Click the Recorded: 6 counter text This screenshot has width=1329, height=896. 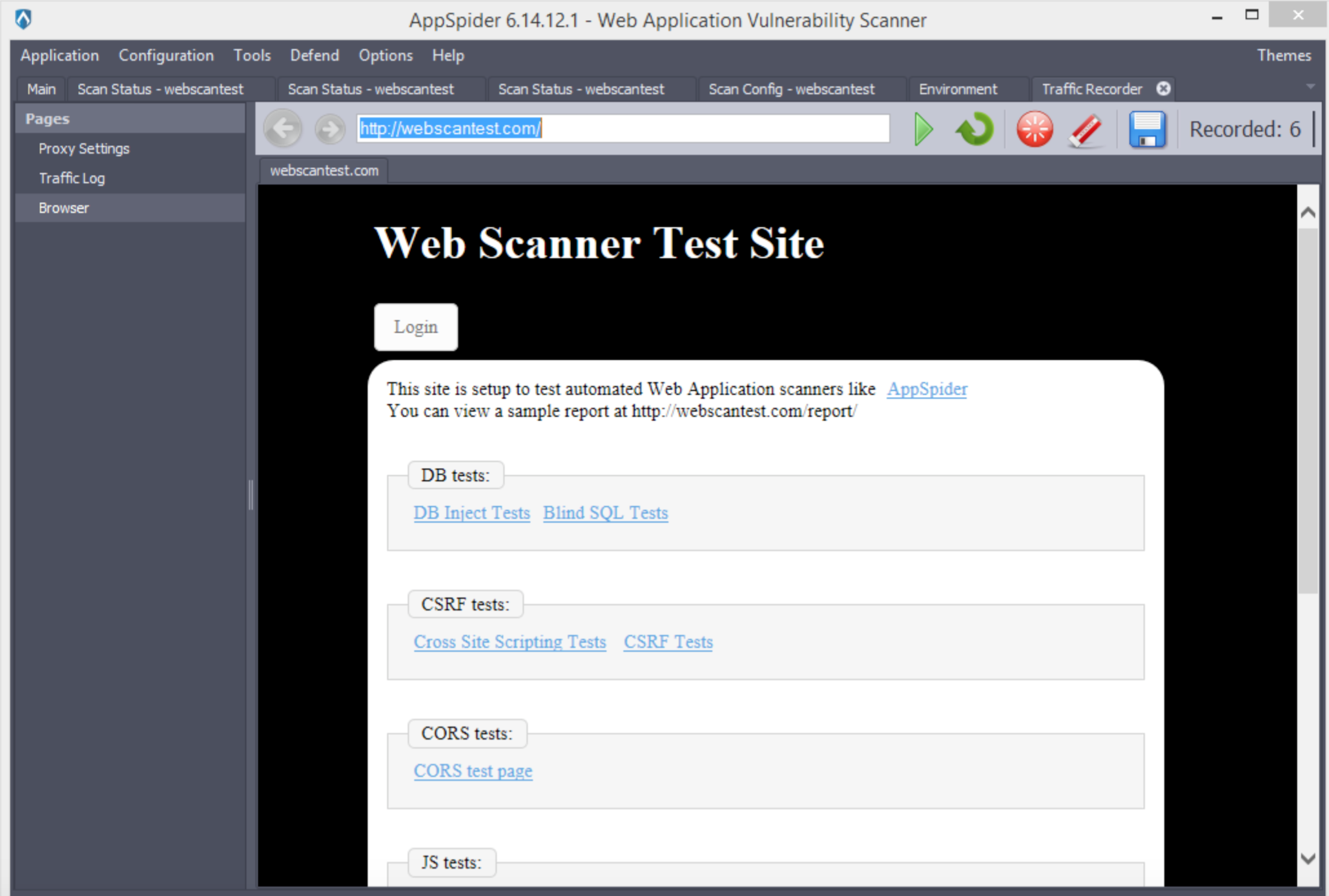[x=1244, y=129]
